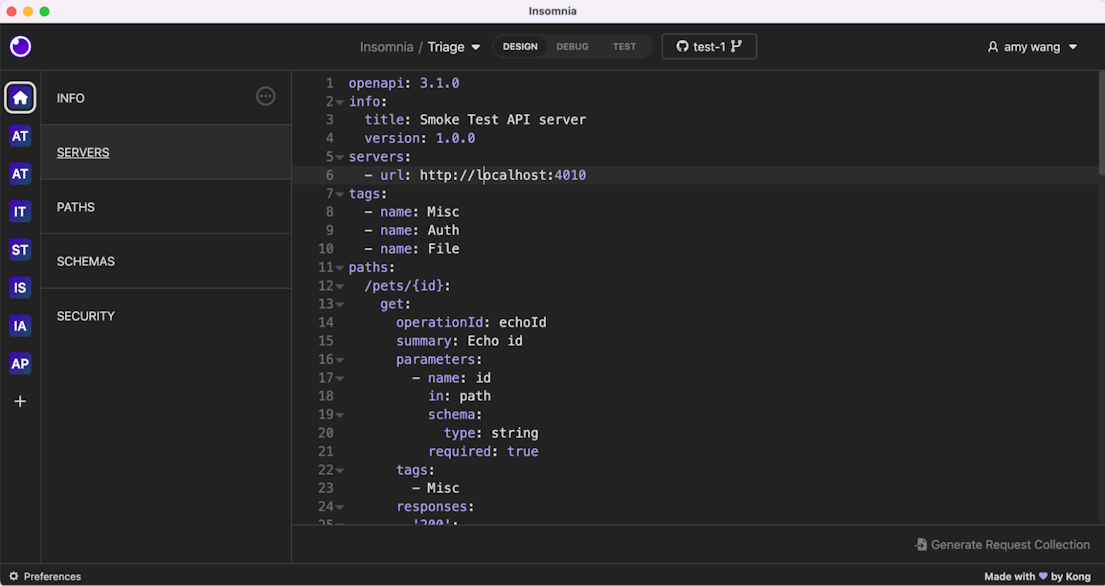Open the IS workspace icon
Viewport: 1105px width, 586px height.
20,288
